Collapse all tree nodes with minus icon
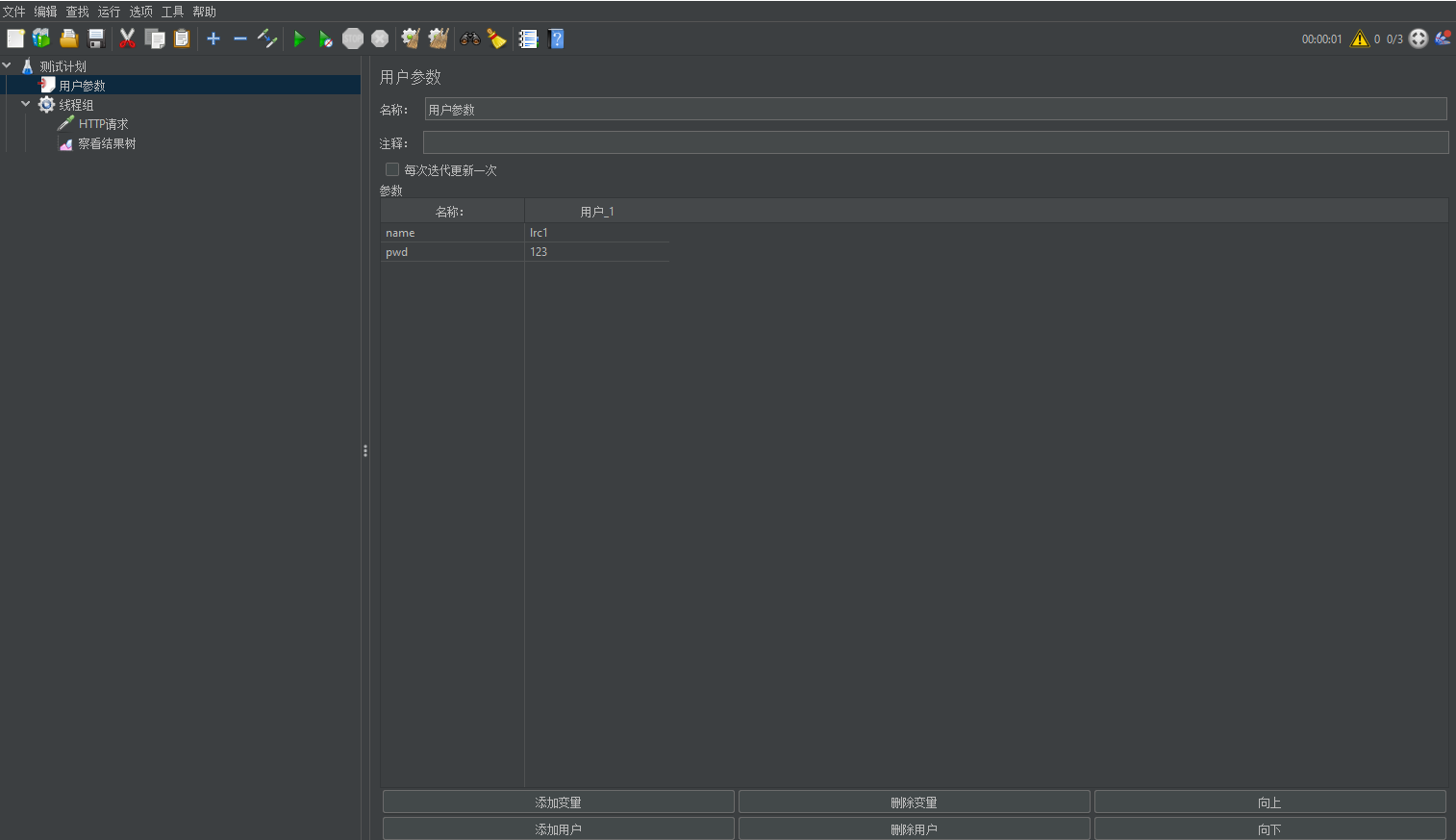This screenshot has width=1456, height=840. 240,38
